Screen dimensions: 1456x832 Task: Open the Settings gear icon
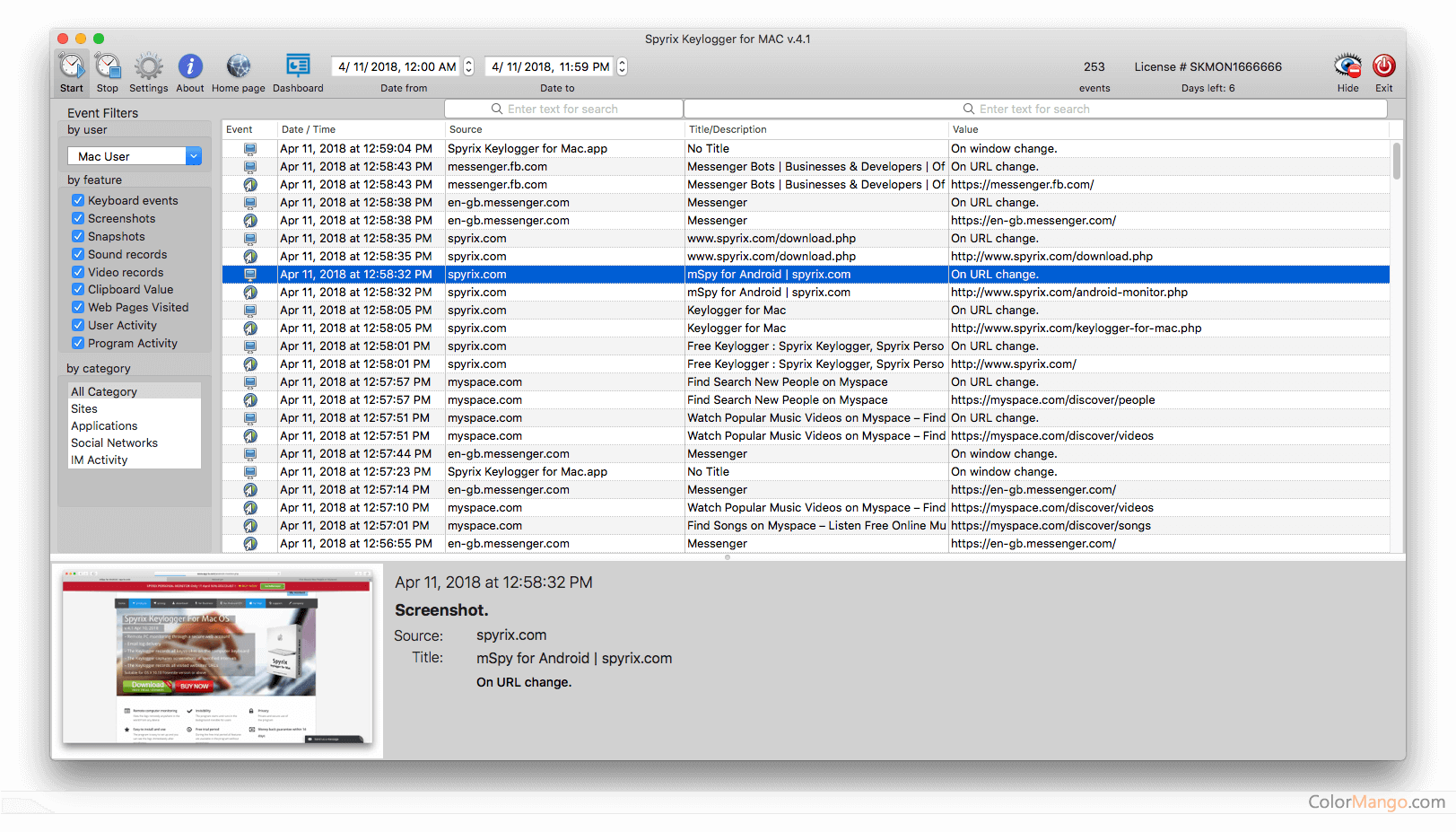[149, 66]
